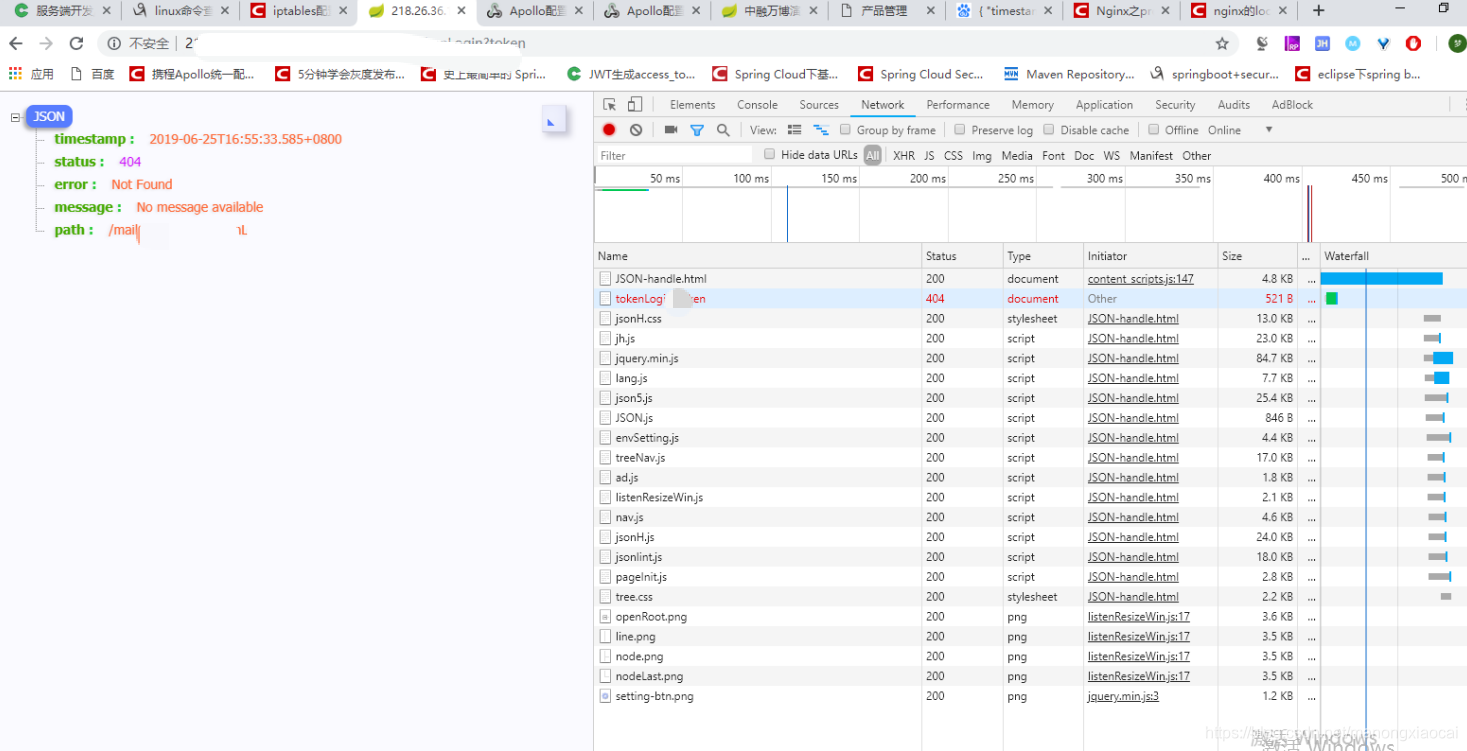This screenshot has height=751, width=1467.
Task: Open the Performance panel
Action: pyautogui.click(x=958, y=105)
